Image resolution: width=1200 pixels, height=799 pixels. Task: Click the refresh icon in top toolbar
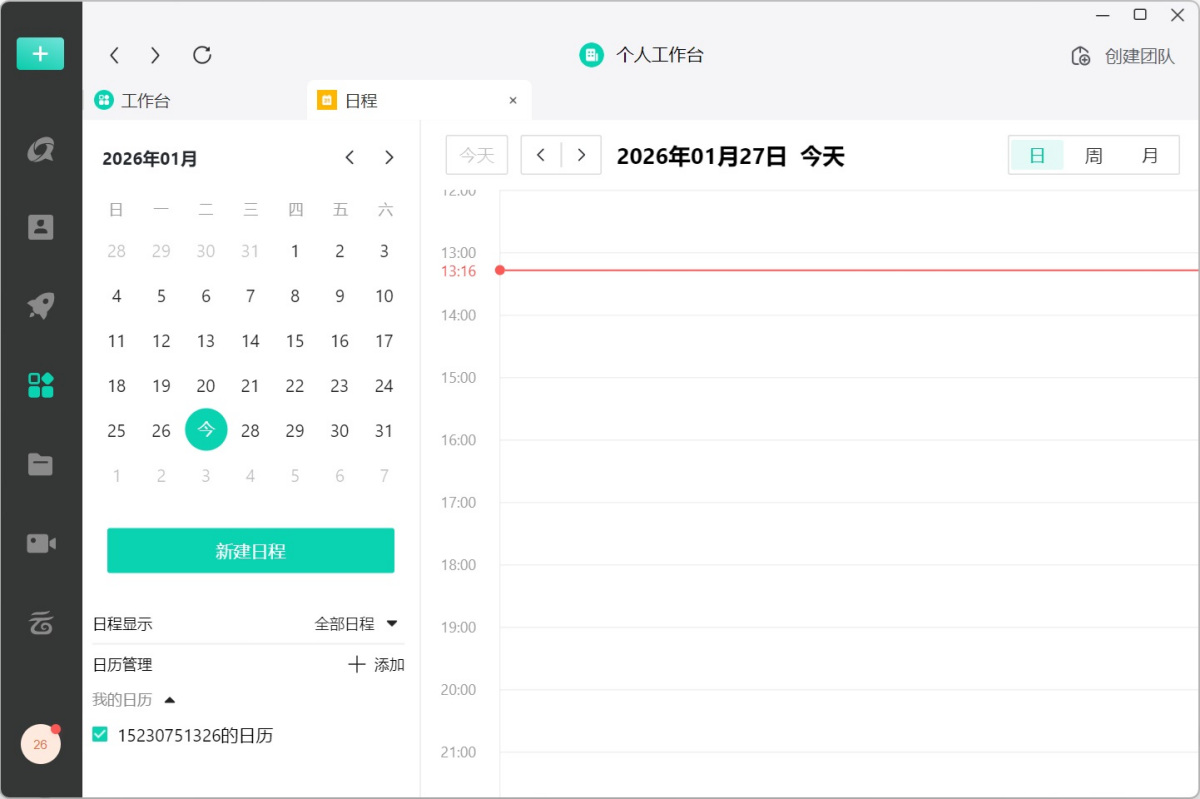click(x=202, y=55)
